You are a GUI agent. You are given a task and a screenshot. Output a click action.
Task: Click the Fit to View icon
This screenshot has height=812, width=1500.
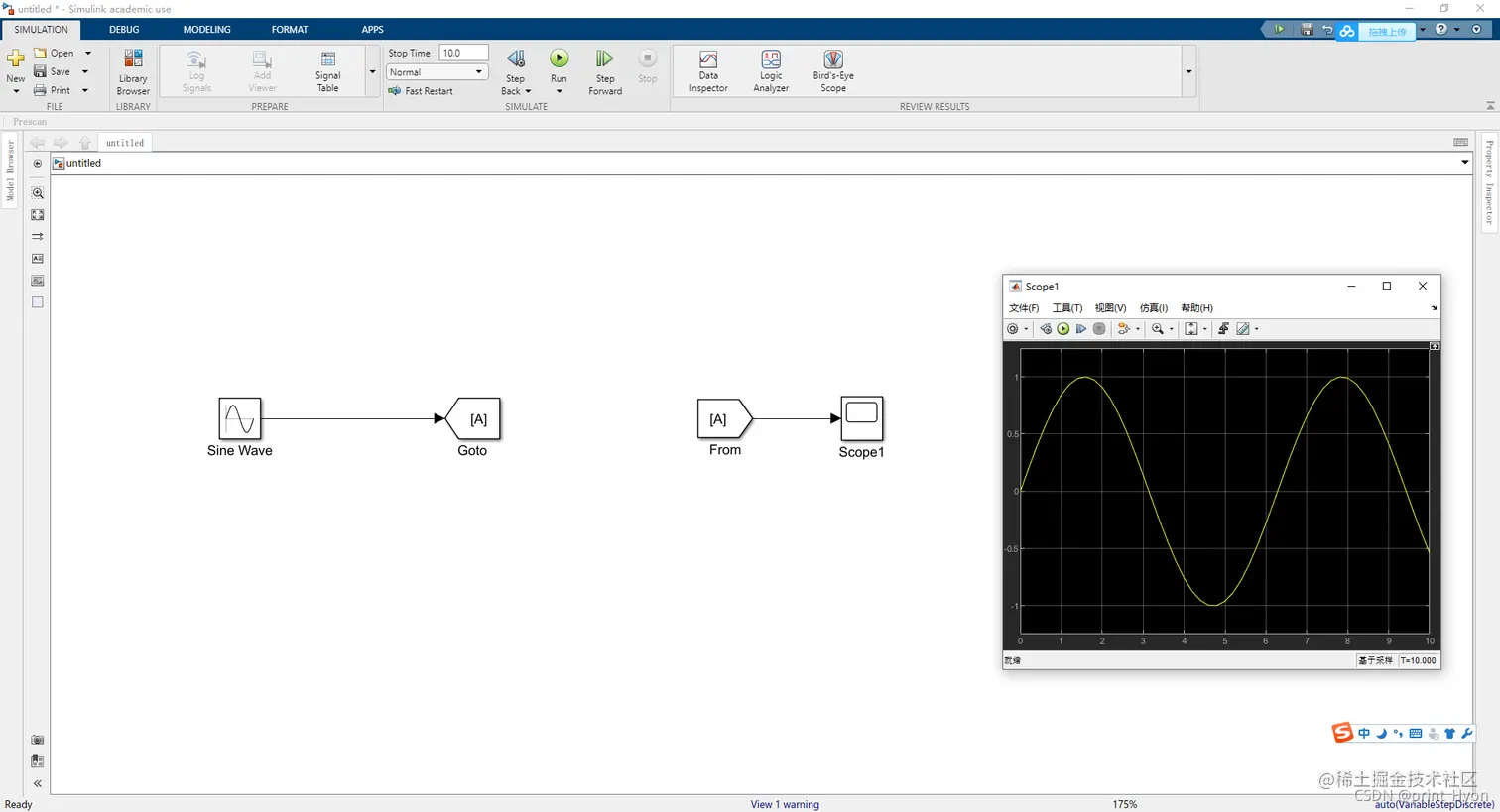coord(38,215)
